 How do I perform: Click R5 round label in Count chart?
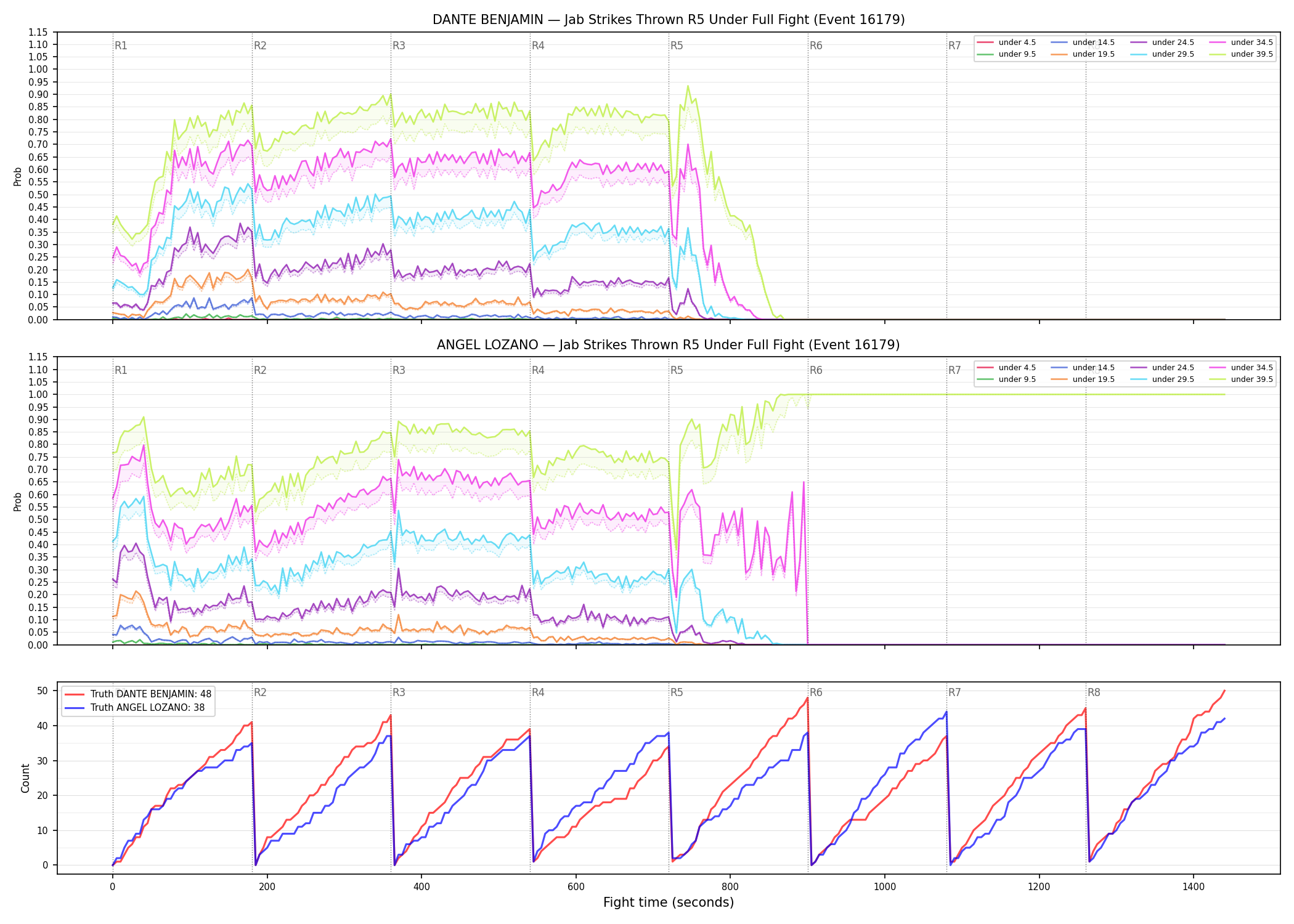click(x=677, y=692)
